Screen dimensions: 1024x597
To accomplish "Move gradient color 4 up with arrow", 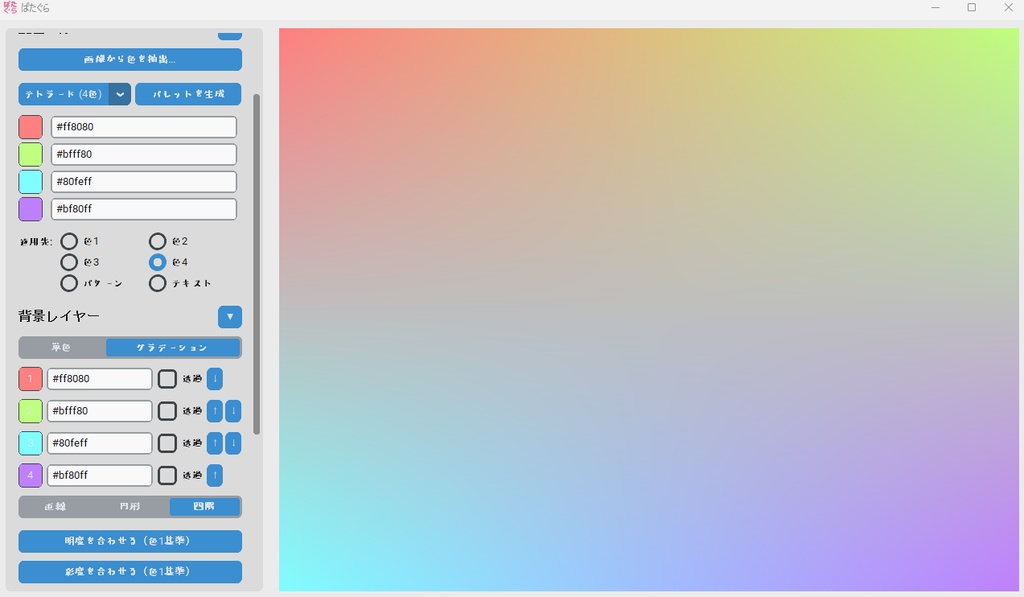I will click(x=214, y=475).
